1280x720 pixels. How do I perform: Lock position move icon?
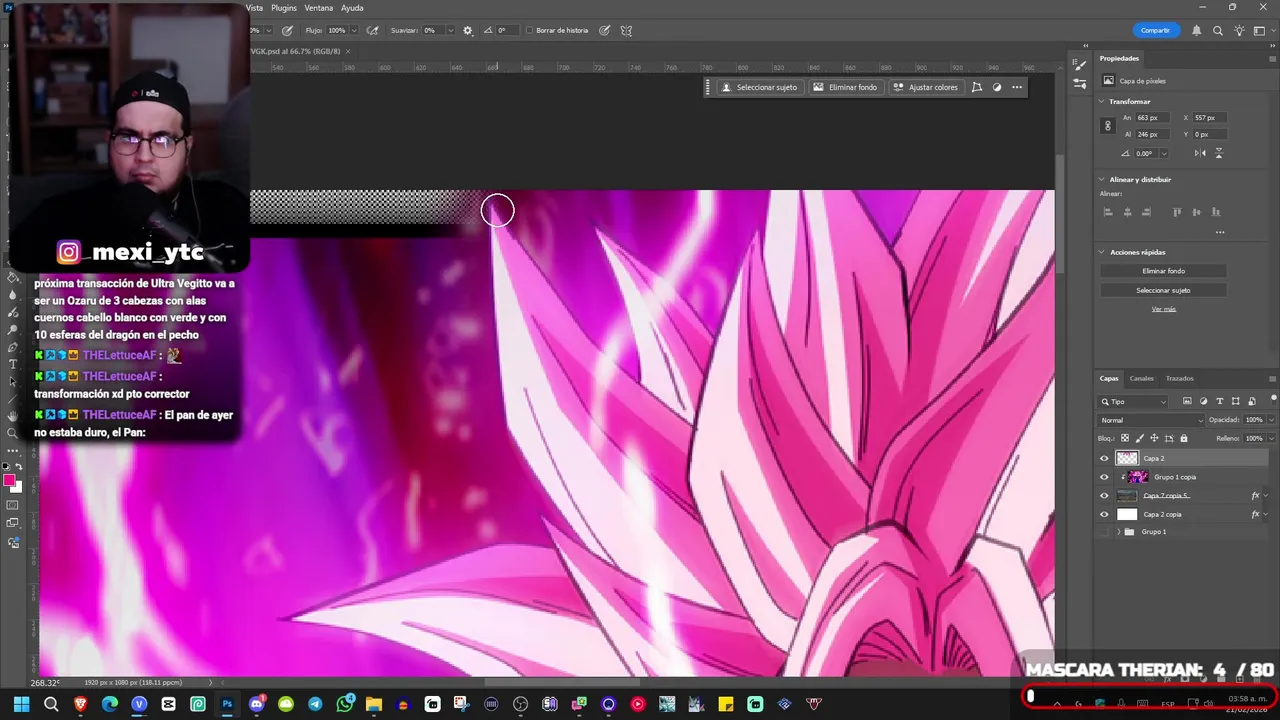pyautogui.click(x=1154, y=438)
